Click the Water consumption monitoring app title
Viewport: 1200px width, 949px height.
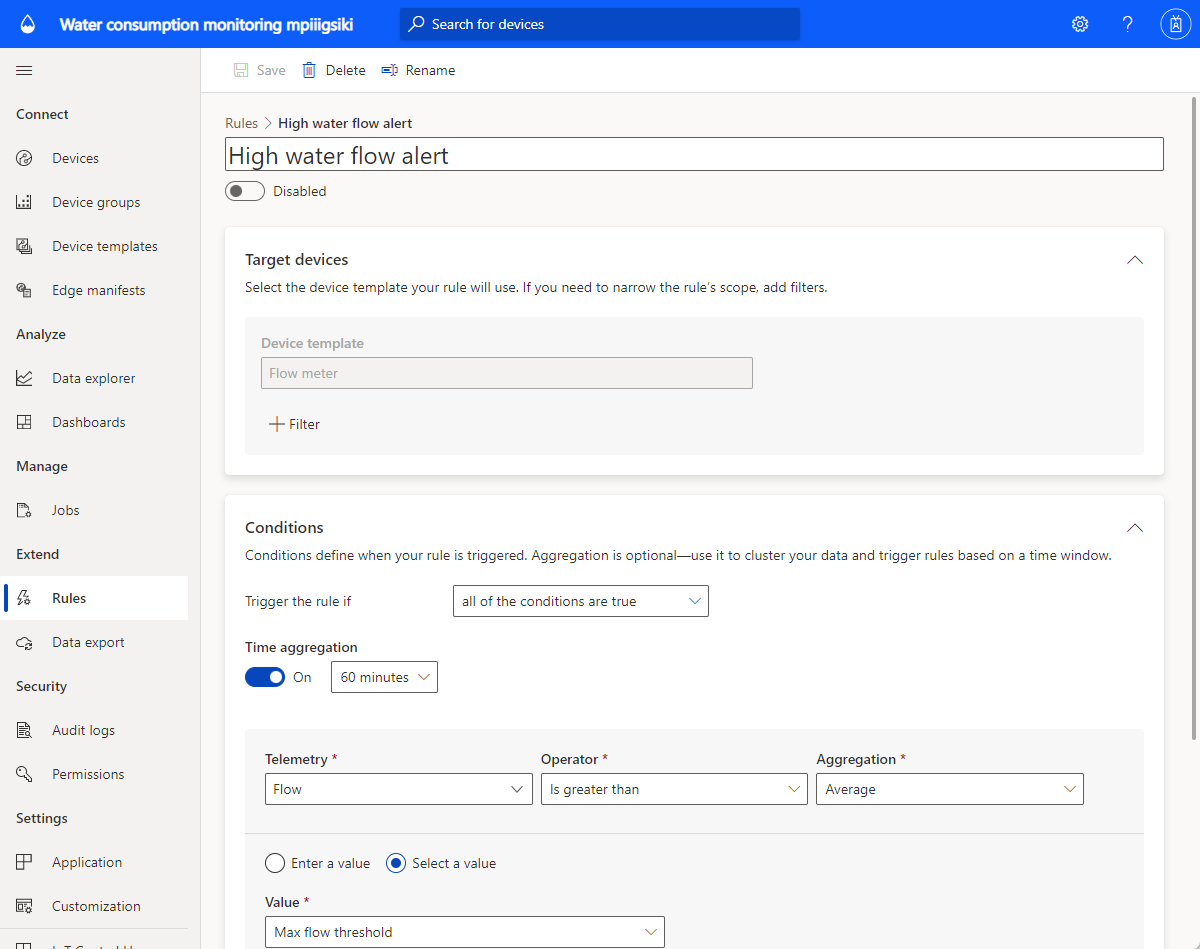click(x=206, y=24)
